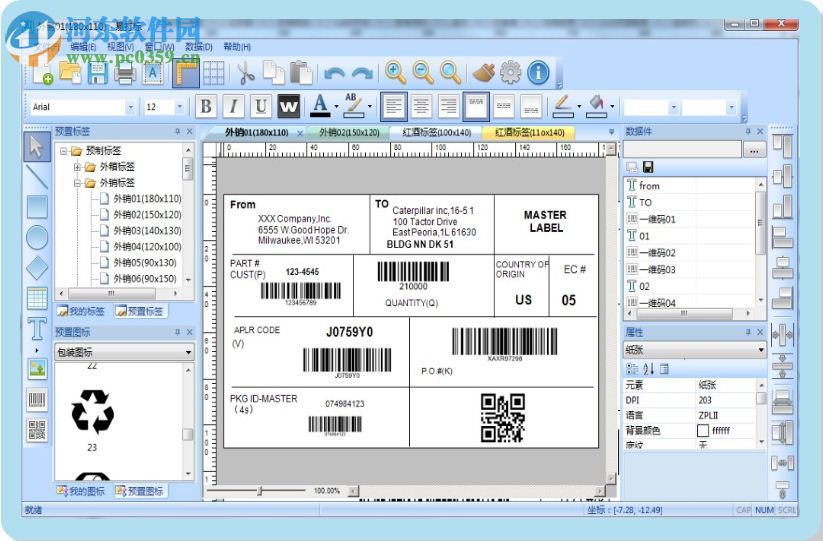Select the barcode tool in left toolbox
This screenshot has width=823, height=541.
[x=37, y=401]
